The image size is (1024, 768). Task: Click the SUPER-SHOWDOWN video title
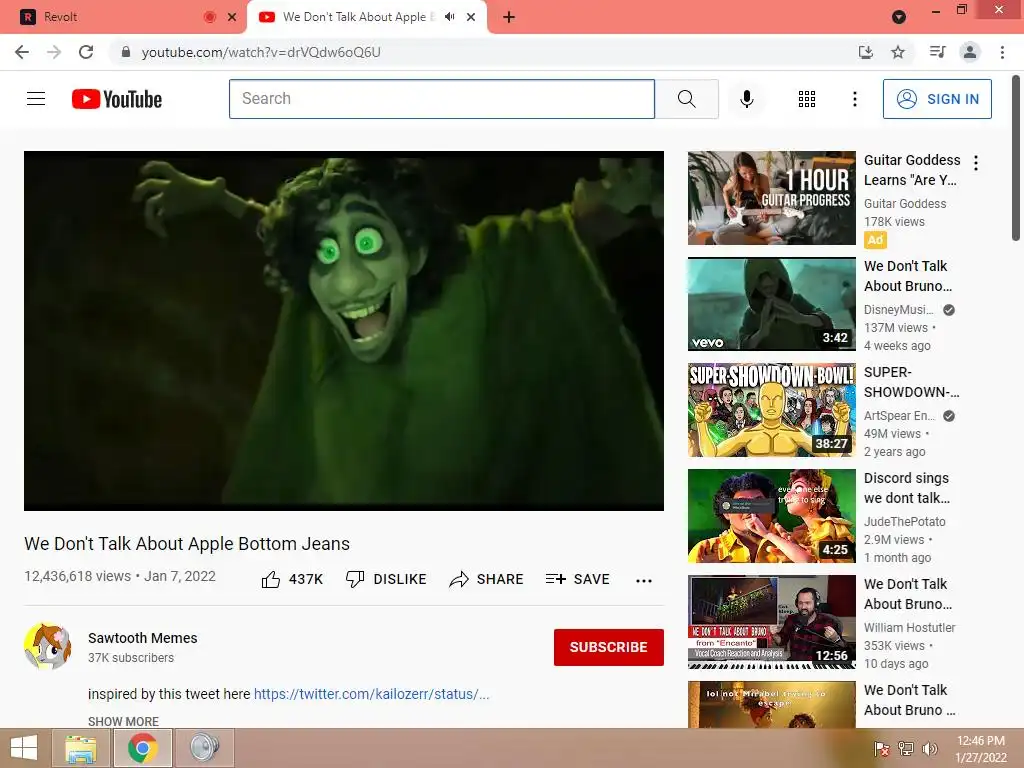click(911, 382)
